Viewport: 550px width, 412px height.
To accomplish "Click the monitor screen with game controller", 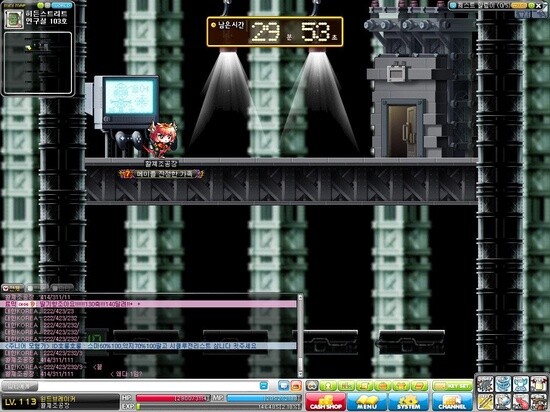I will 129,97.
